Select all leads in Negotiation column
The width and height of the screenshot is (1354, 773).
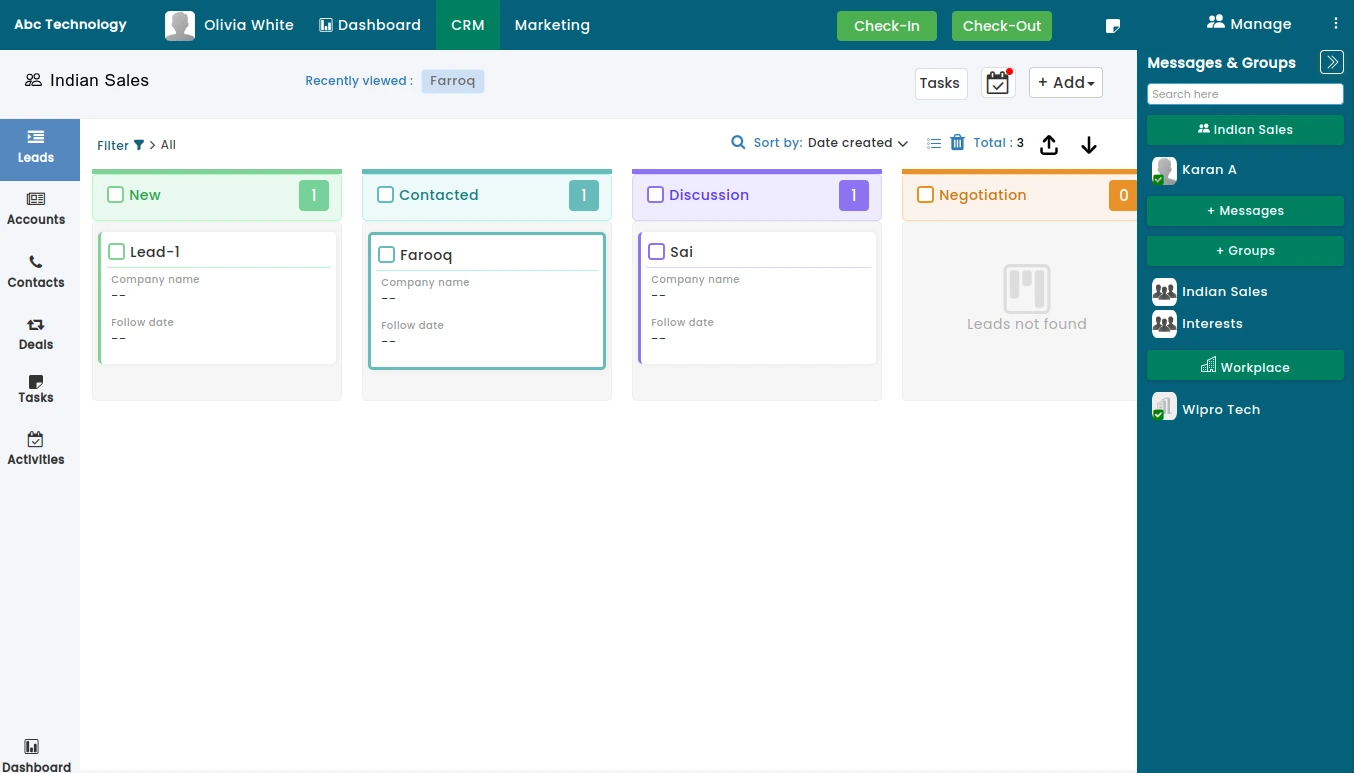click(x=925, y=195)
